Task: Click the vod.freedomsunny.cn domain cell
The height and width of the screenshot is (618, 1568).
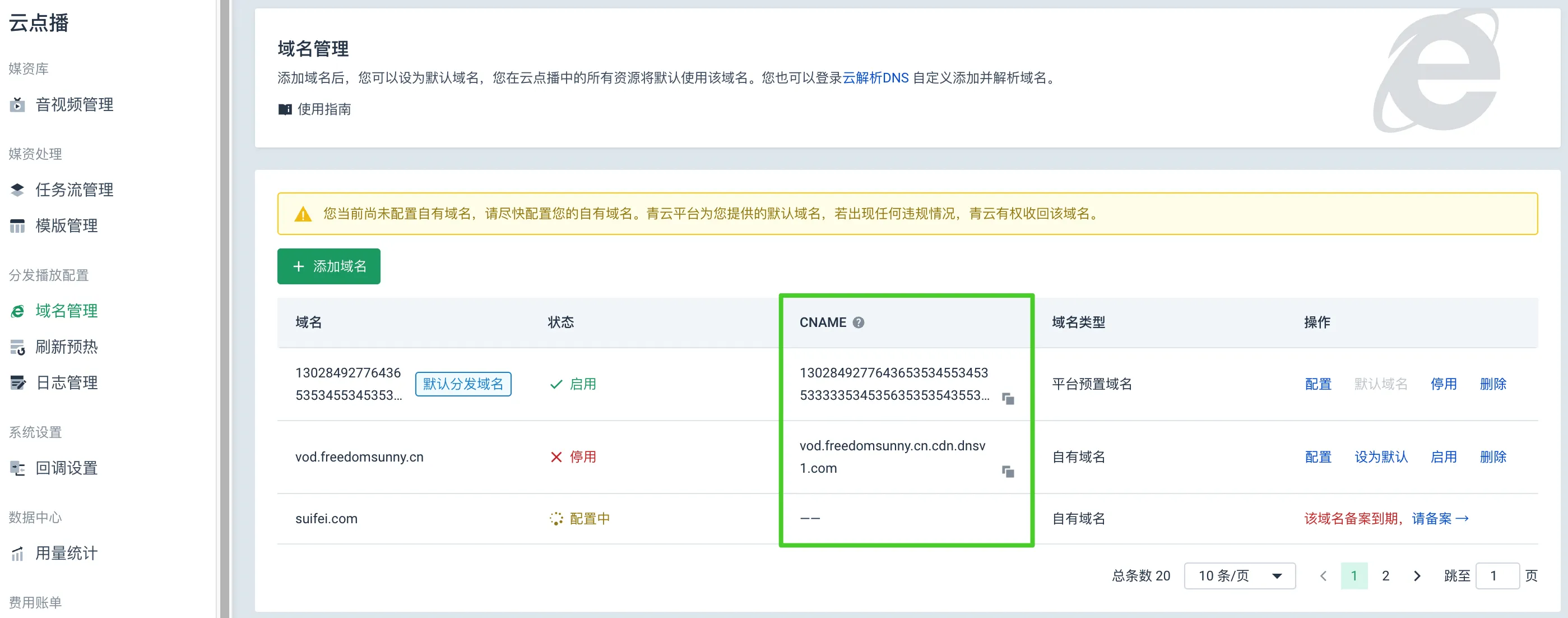Action: click(x=359, y=457)
